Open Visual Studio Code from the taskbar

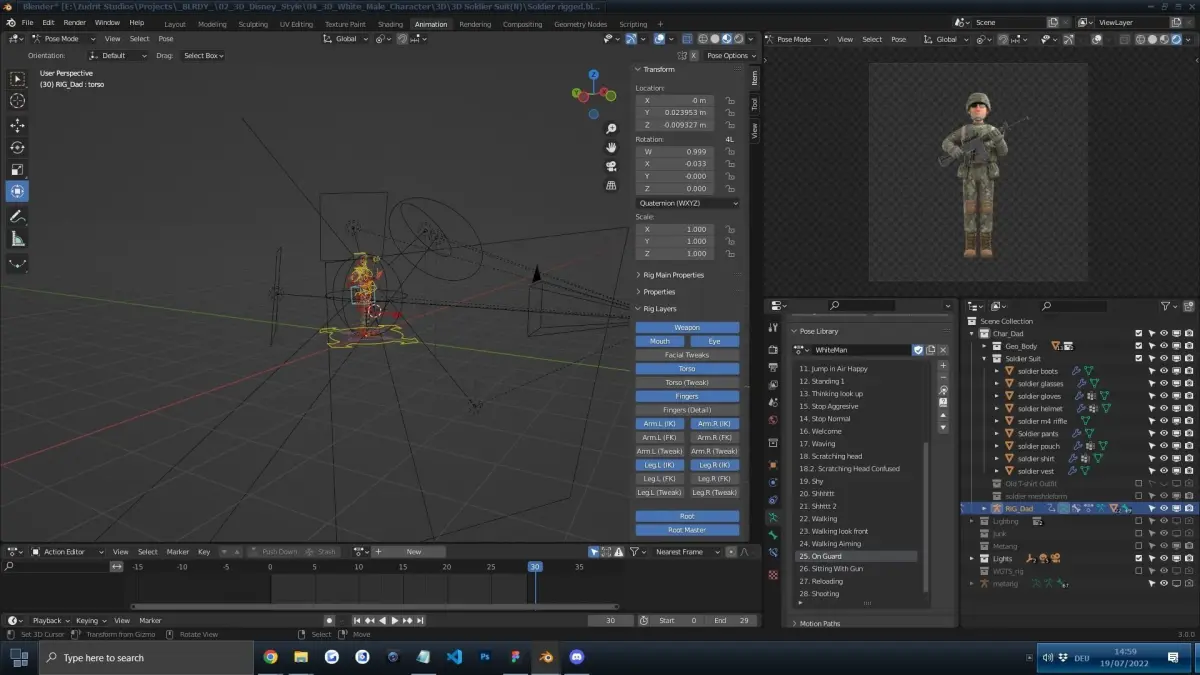point(454,657)
